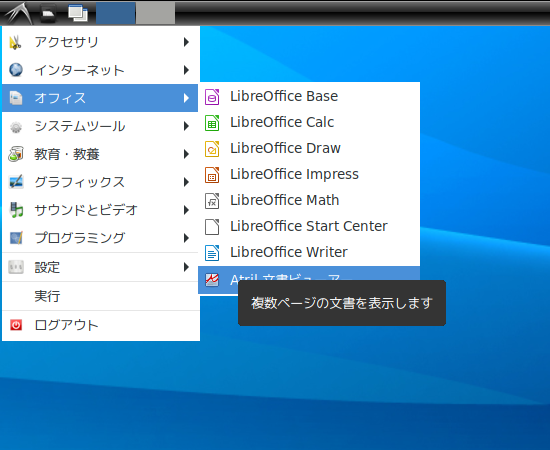Click the Atril document viewer icon

[x=212, y=280]
